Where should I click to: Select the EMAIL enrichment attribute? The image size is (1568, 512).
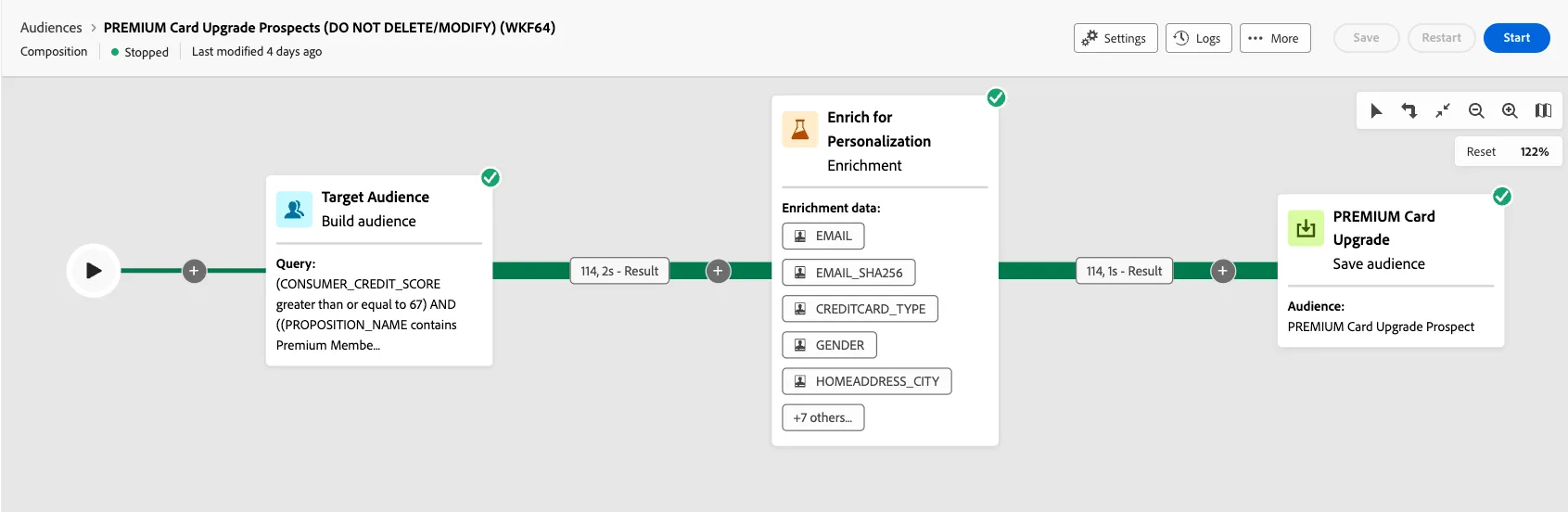click(x=823, y=236)
